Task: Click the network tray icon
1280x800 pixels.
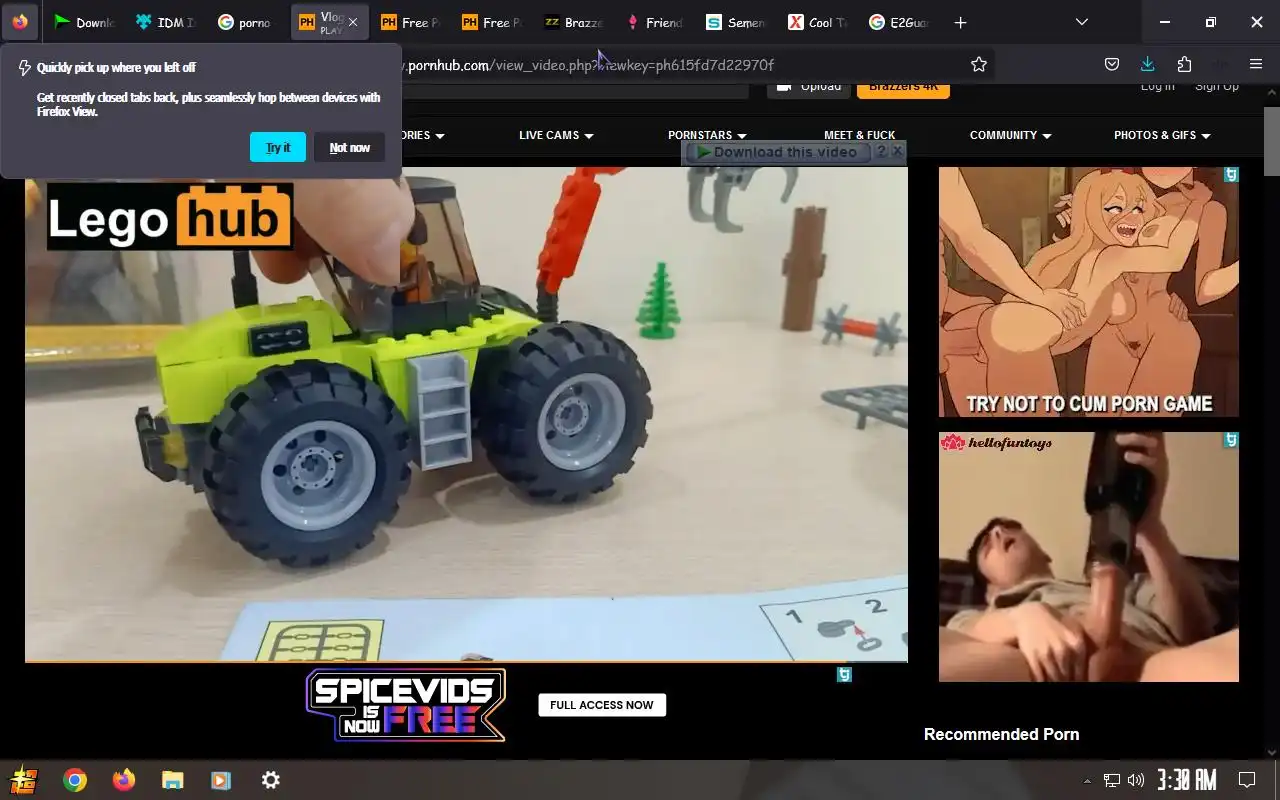Action: [x=1112, y=780]
